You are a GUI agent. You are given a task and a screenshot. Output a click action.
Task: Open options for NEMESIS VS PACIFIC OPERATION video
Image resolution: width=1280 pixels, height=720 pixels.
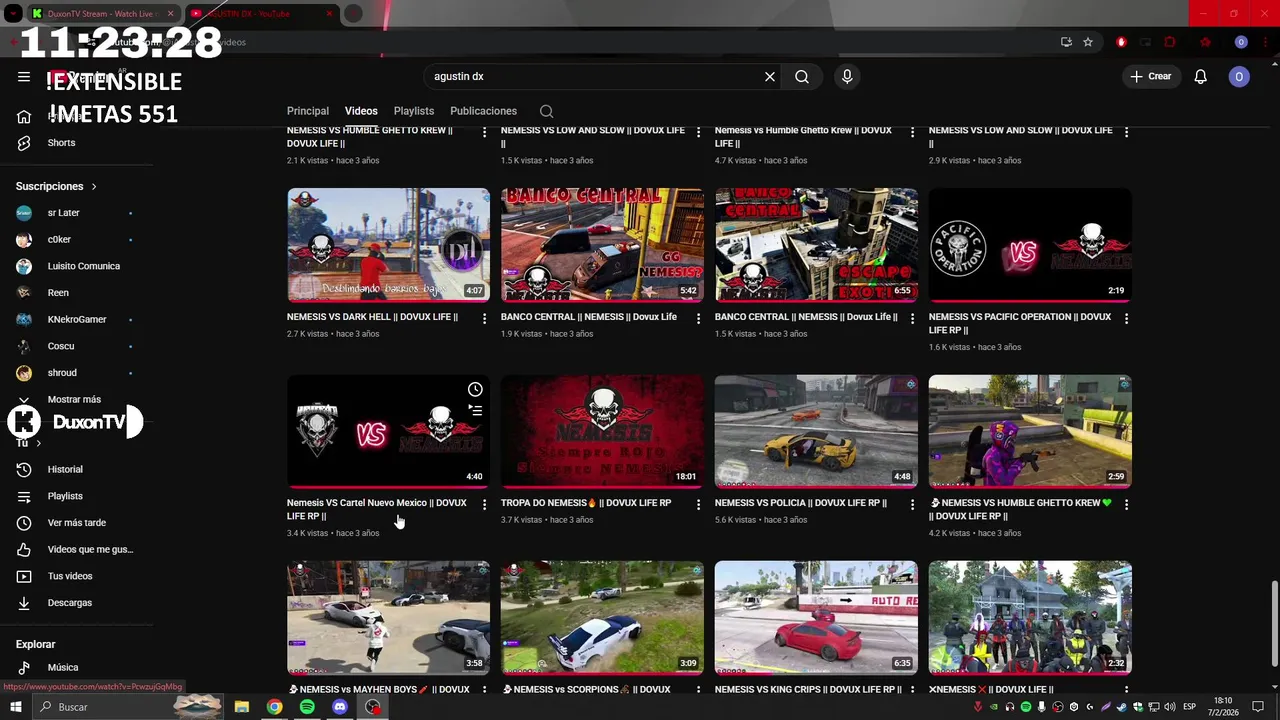[x=1126, y=318]
